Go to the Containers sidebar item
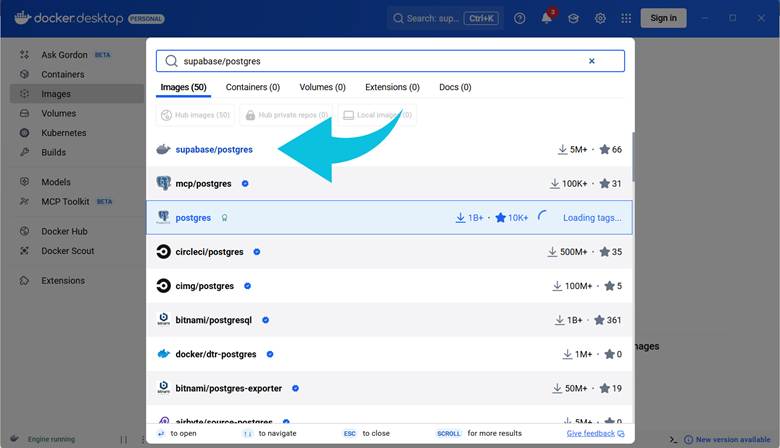780x448 pixels. pos(63,74)
